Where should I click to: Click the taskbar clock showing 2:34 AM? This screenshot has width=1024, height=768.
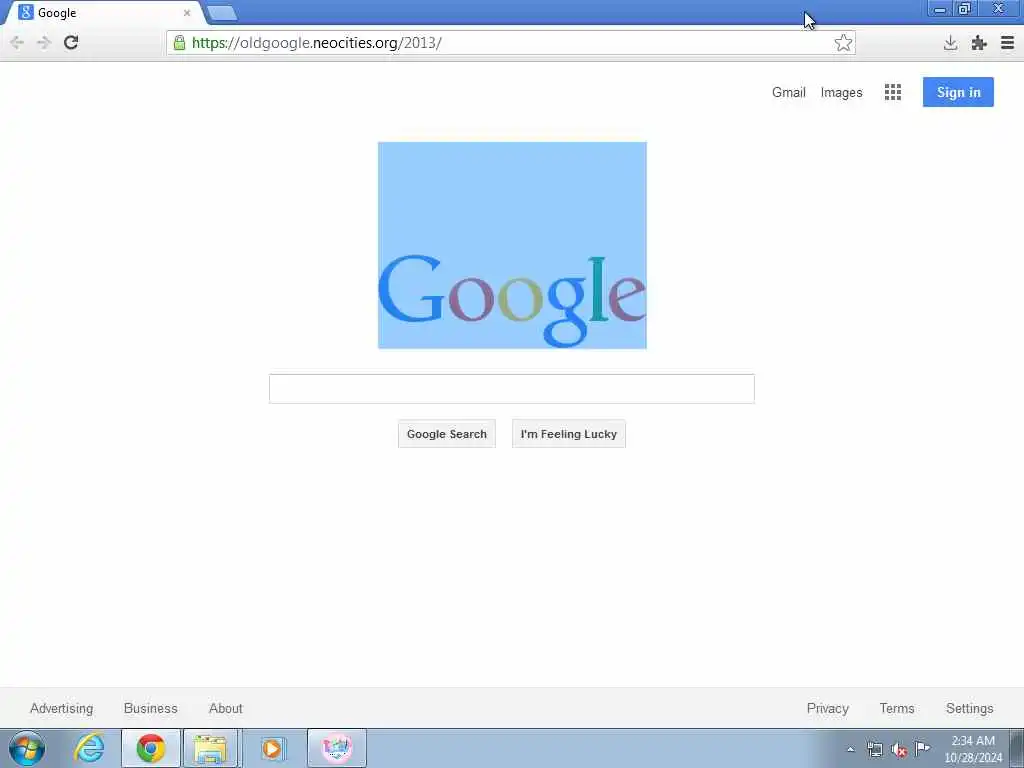click(973, 749)
